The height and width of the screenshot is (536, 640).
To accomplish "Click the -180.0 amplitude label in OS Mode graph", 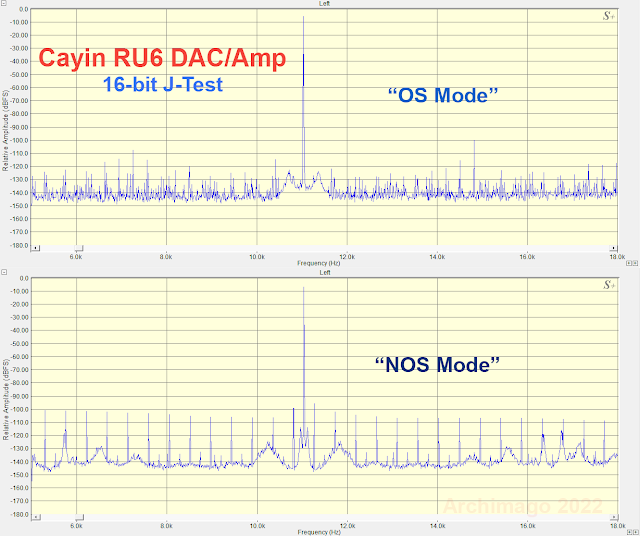I will click(x=20, y=245).
